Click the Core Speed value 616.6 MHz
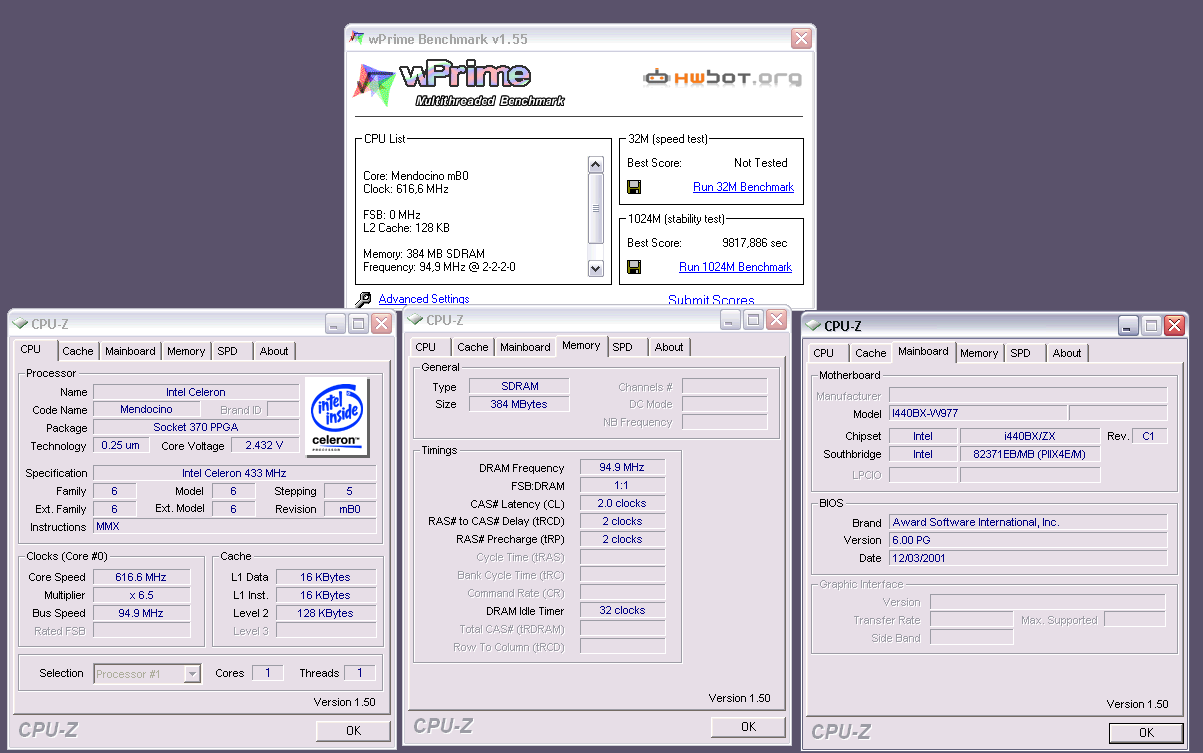The width and height of the screenshot is (1203, 753). pos(141,577)
